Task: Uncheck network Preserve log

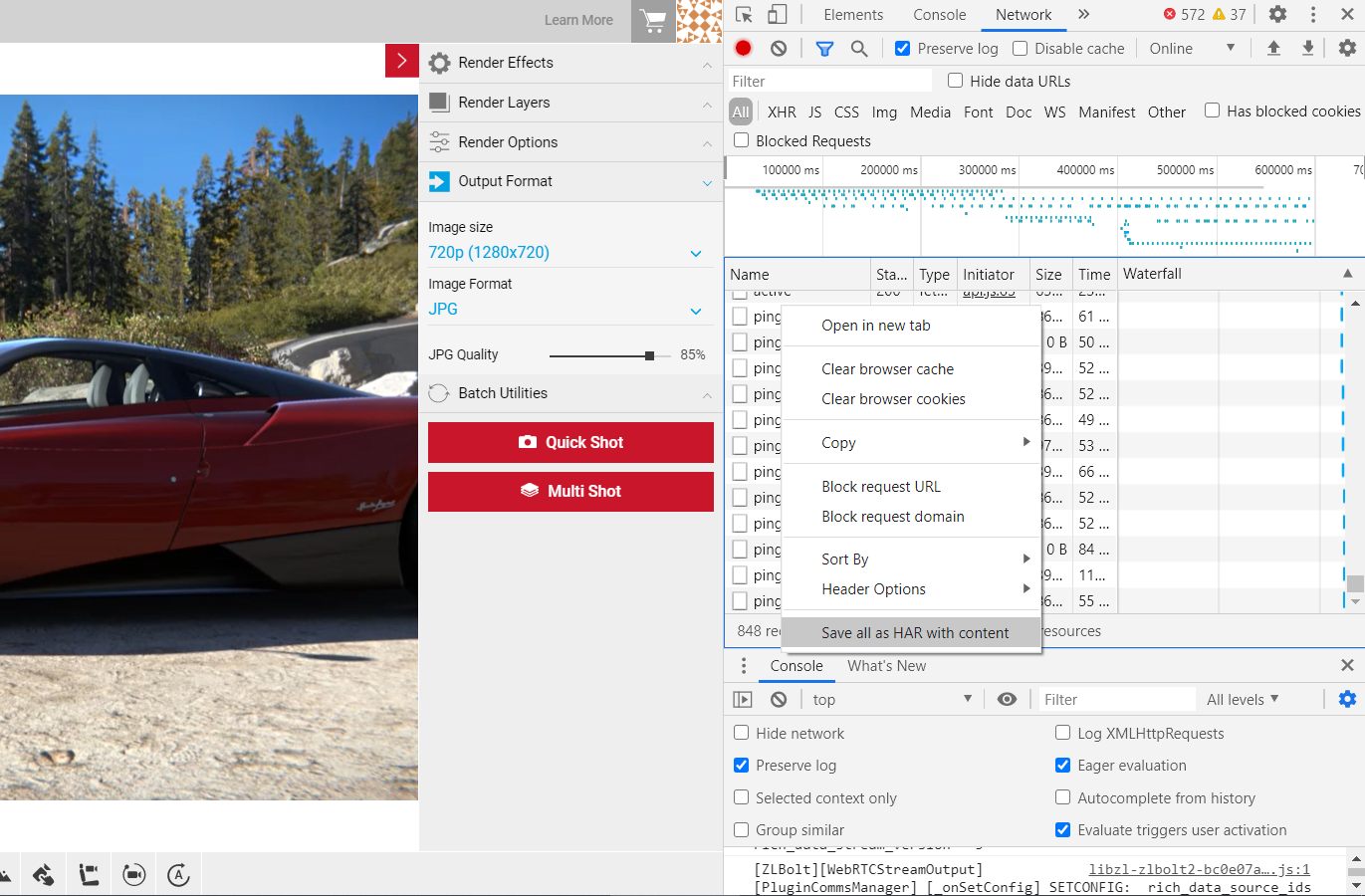Action: coord(902,48)
